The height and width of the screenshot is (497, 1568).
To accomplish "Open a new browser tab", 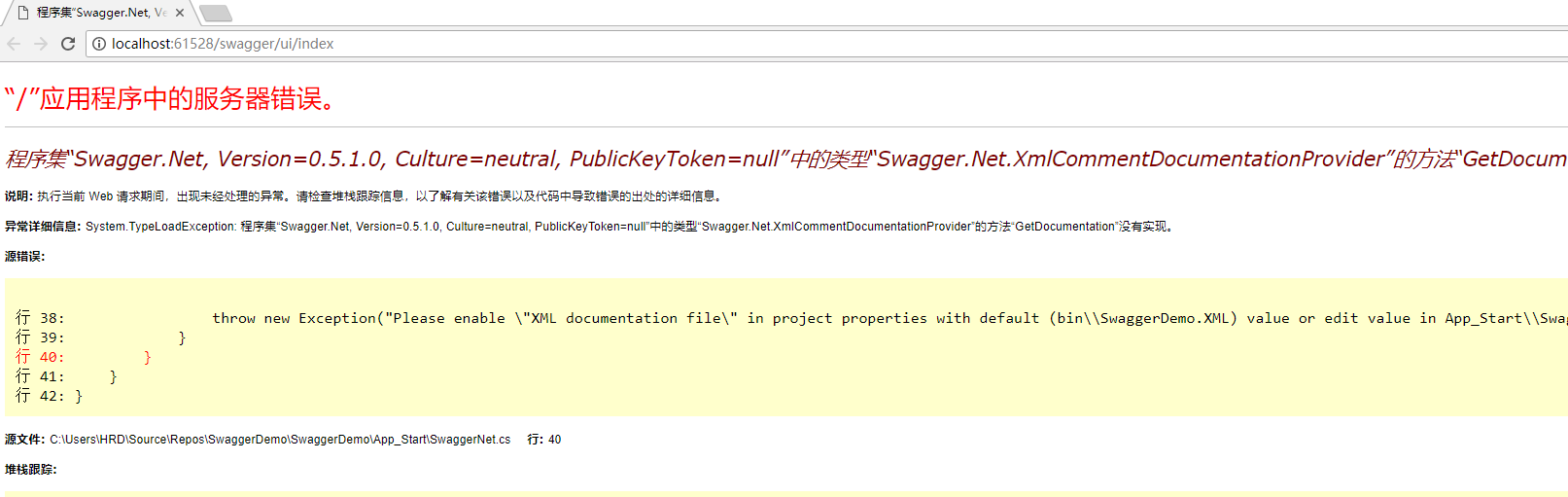I will tap(216, 13).
